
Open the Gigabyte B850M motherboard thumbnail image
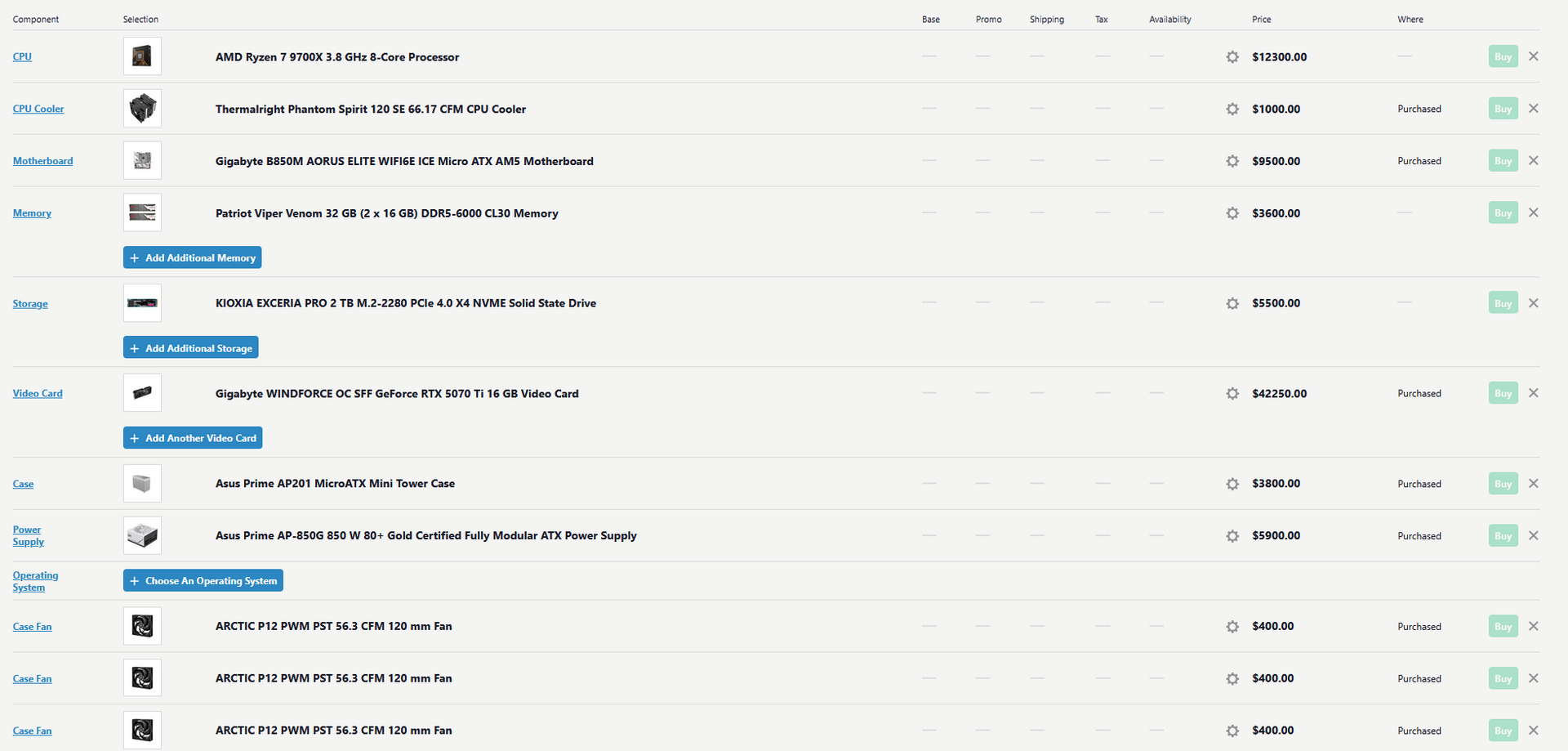tap(142, 160)
